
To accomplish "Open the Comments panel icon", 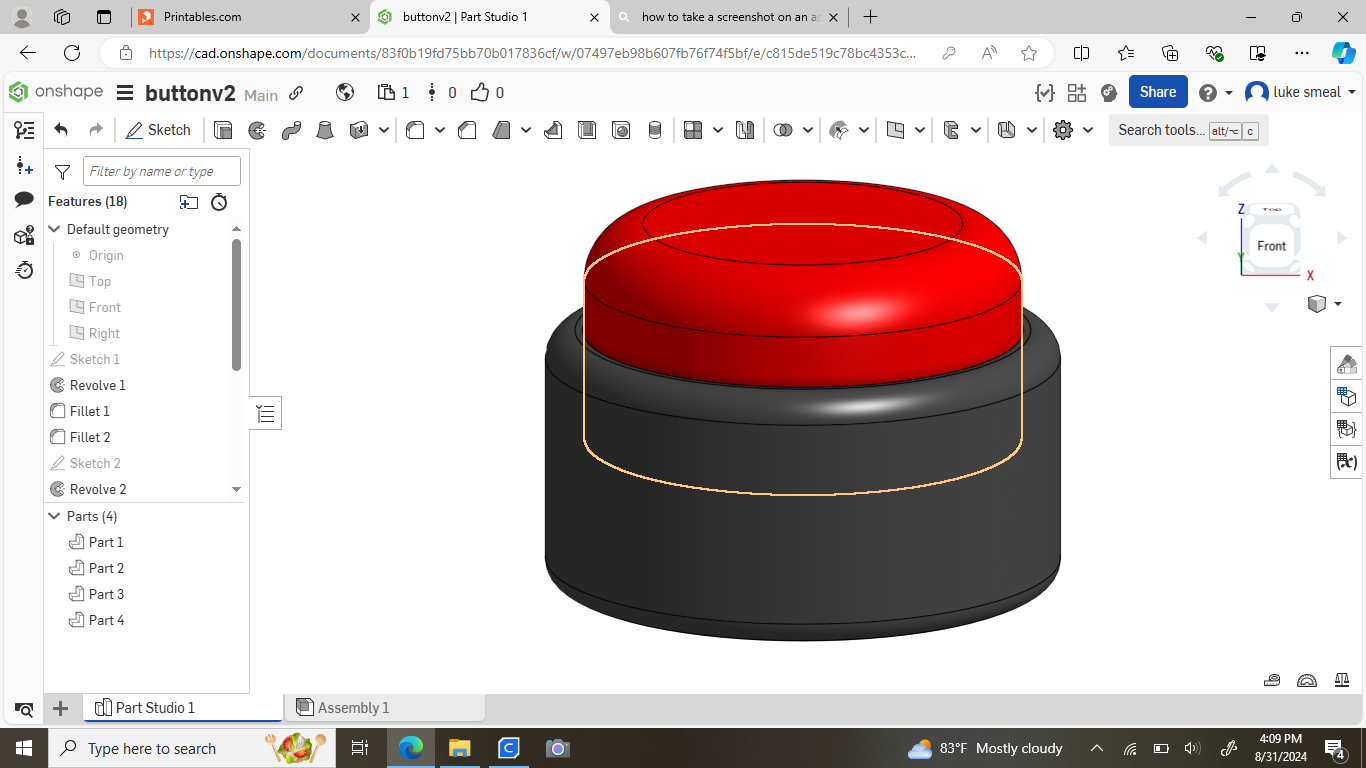I will pos(24,200).
